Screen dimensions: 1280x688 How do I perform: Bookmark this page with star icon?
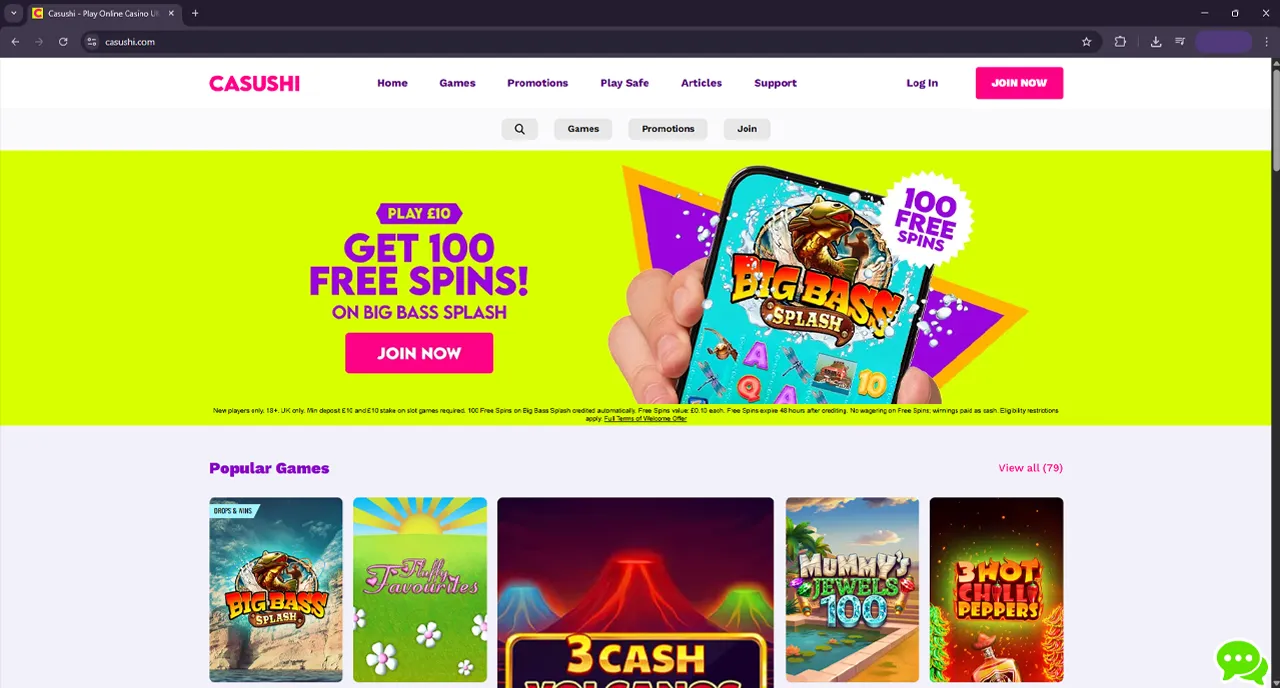click(x=1086, y=42)
